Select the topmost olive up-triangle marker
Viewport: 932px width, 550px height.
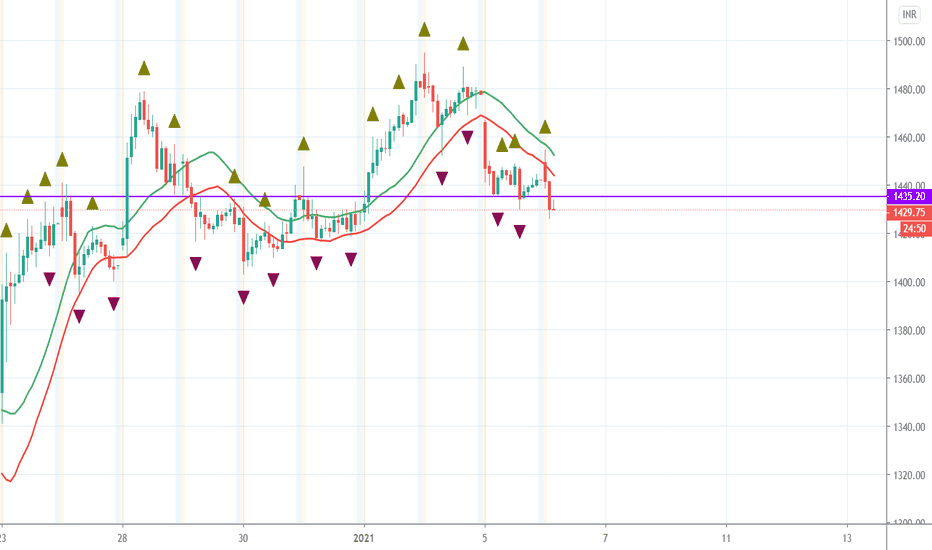pos(424,30)
